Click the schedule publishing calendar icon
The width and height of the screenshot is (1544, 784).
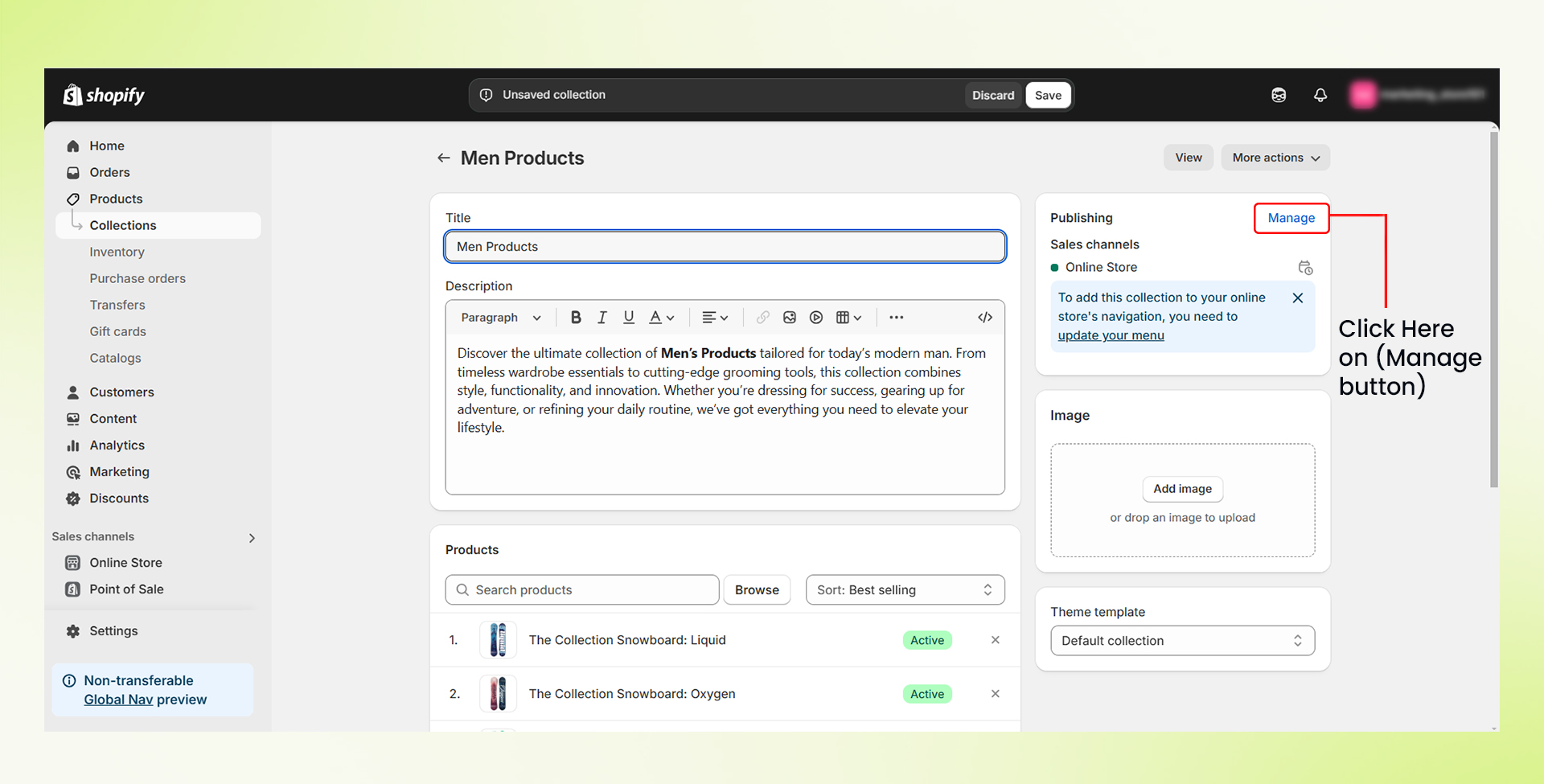[x=1305, y=268]
